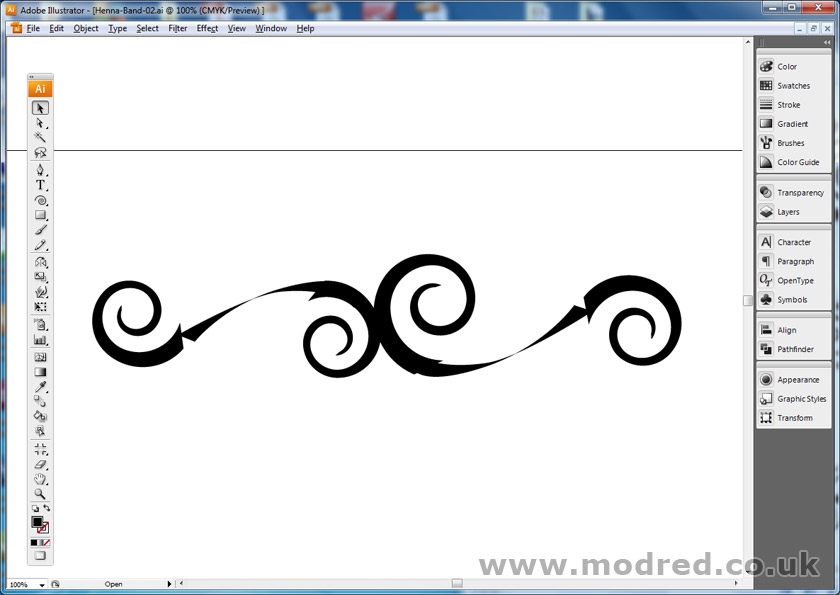Screen dimensions: 840x595
Task: Pick the Magic Wand tool
Action: pyautogui.click(x=41, y=137)
